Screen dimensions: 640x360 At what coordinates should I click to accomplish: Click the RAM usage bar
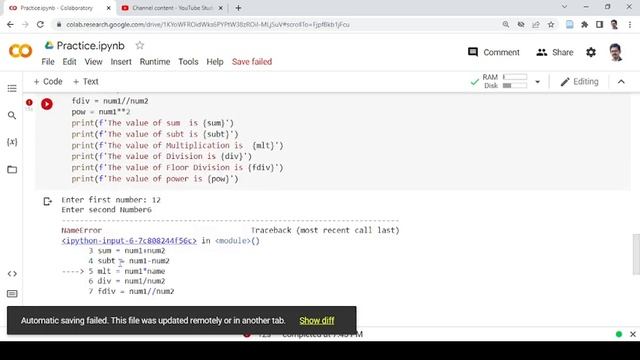[515, 77]
